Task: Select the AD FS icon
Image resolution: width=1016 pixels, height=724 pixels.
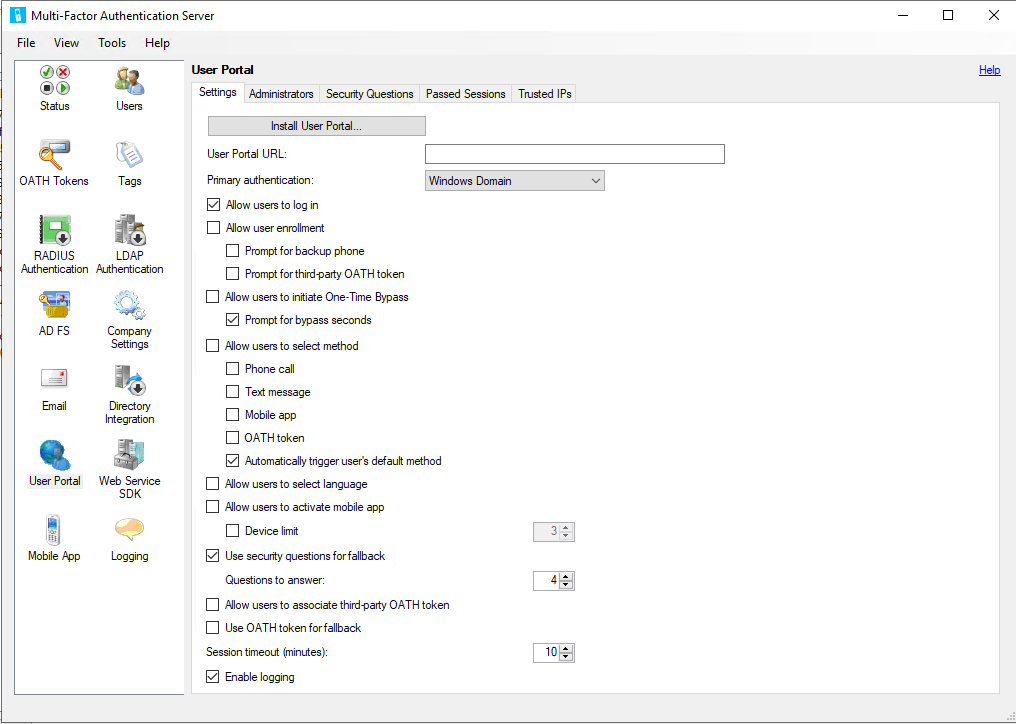Action: point(54,305)
